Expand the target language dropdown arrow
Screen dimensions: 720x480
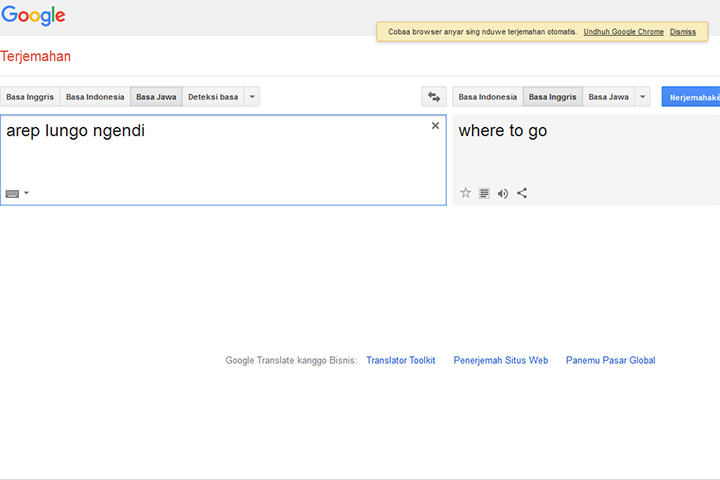coord(642,97)
